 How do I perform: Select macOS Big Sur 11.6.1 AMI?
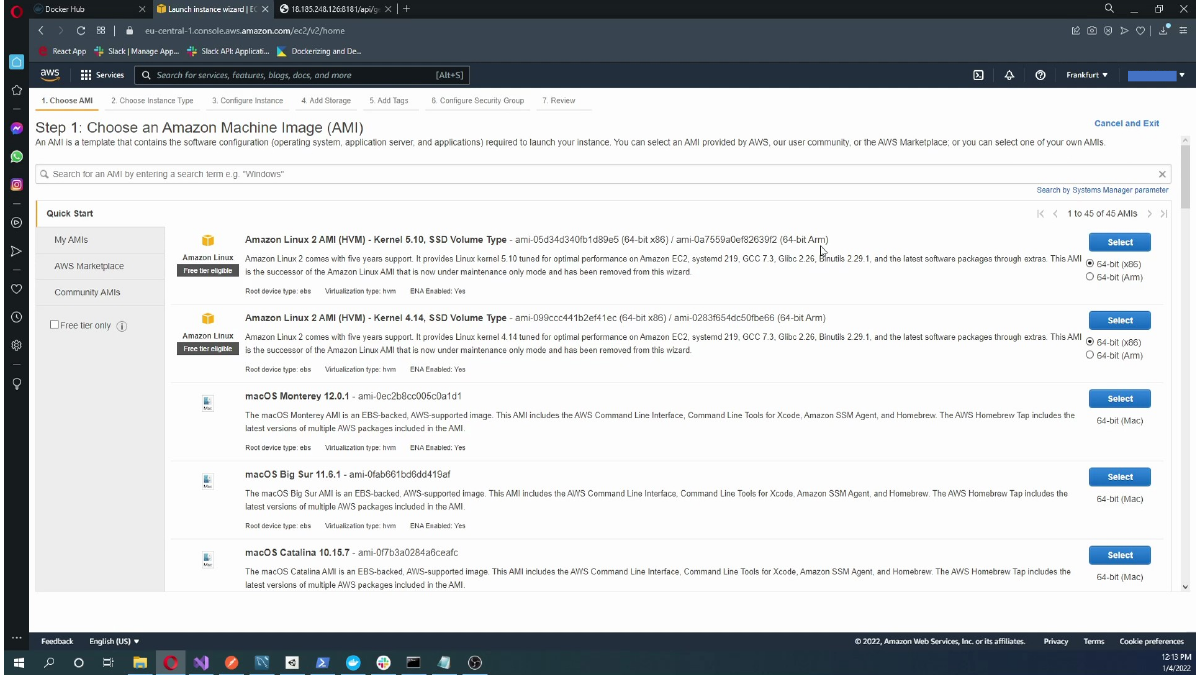(x=1120, y=476)
